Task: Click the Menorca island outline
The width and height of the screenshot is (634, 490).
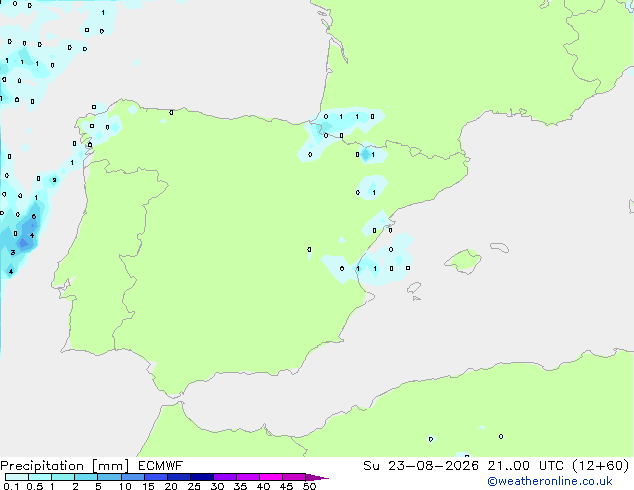Action: click(500, 247)
